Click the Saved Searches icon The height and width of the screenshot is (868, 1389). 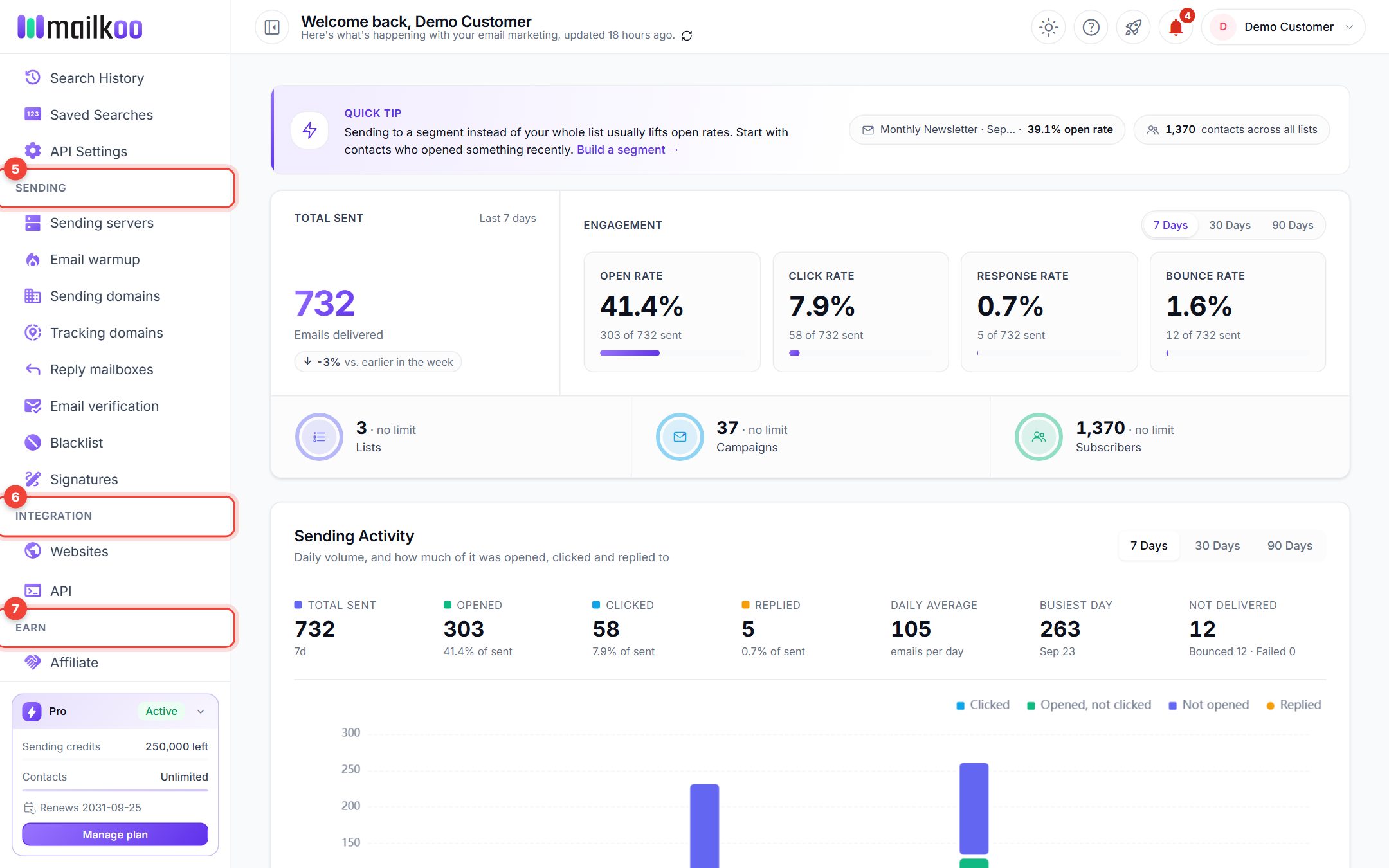[33, 114]
